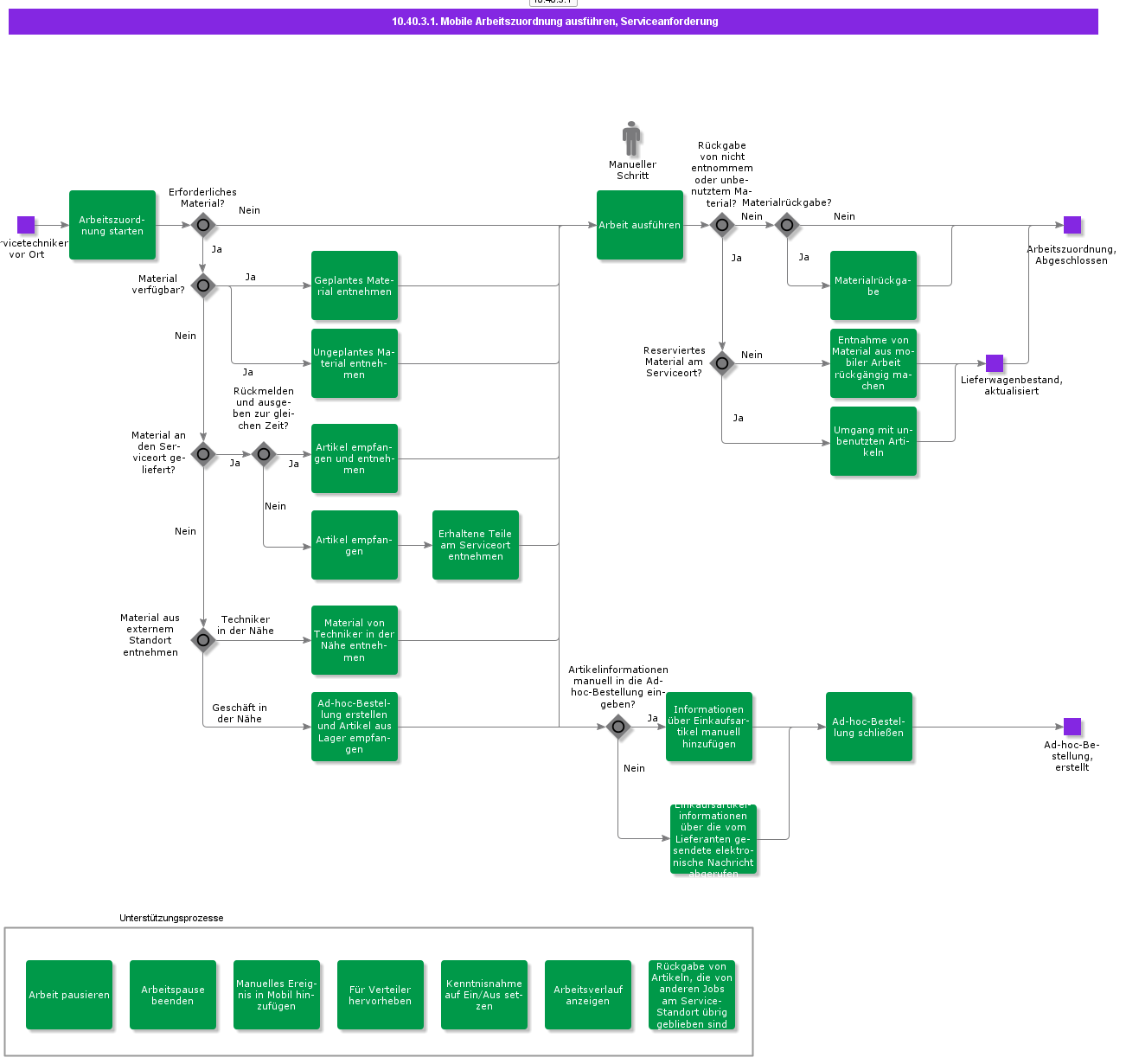This screenshot has height=1064, width=1126.
Task: Open the 'Arbeit pausieren' support process
Action: click(x=69, y=995)
